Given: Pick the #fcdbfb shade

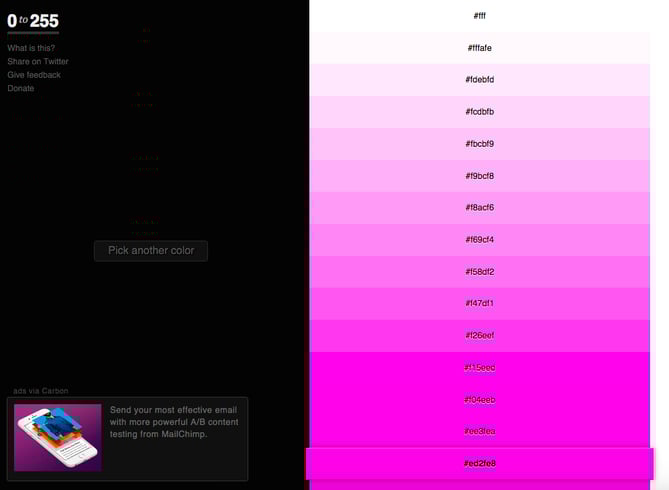Looking at the screenshot, I should click(x=480, y=112).
